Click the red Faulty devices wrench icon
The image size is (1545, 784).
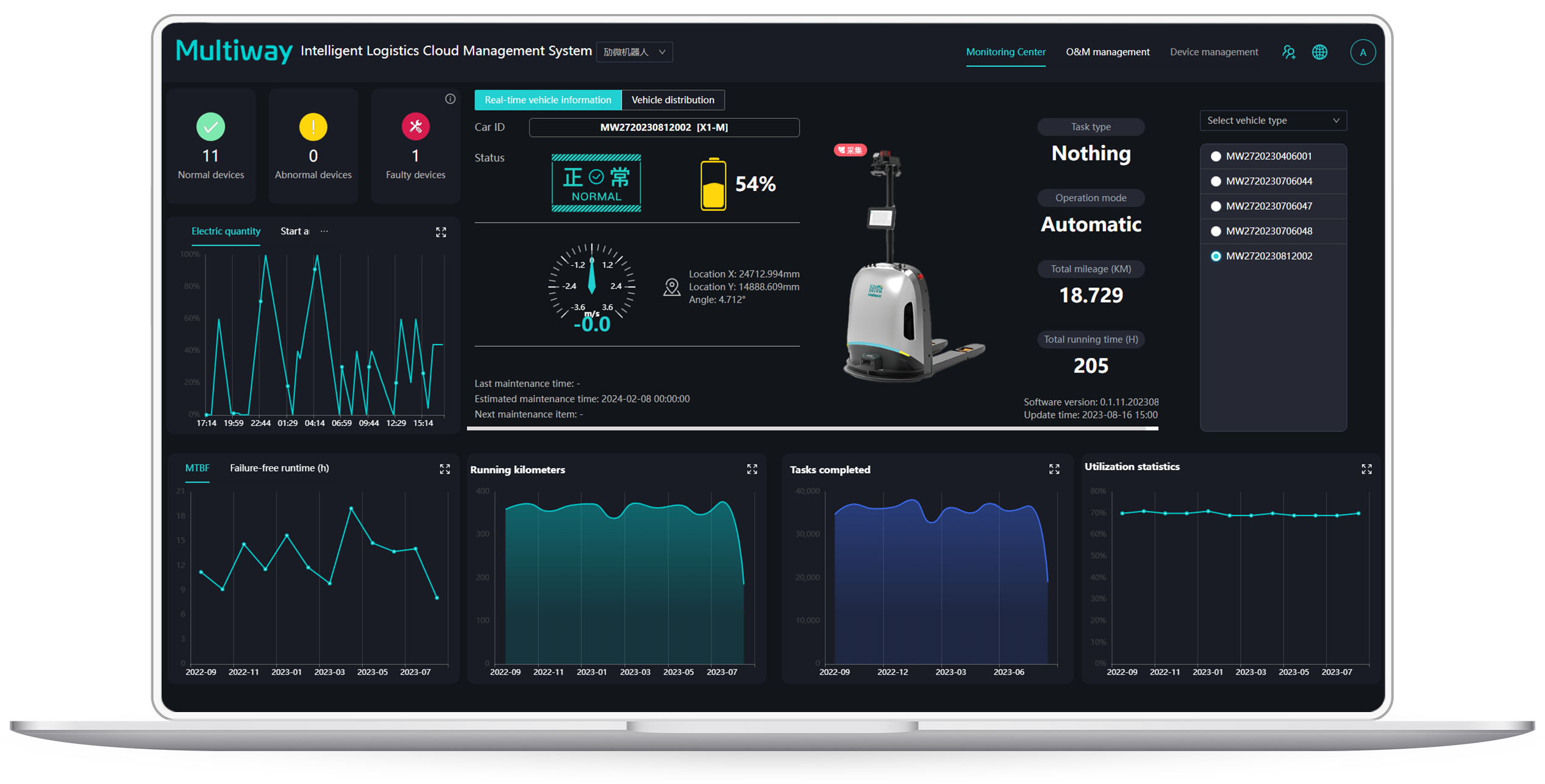click(x=415, y=127)
